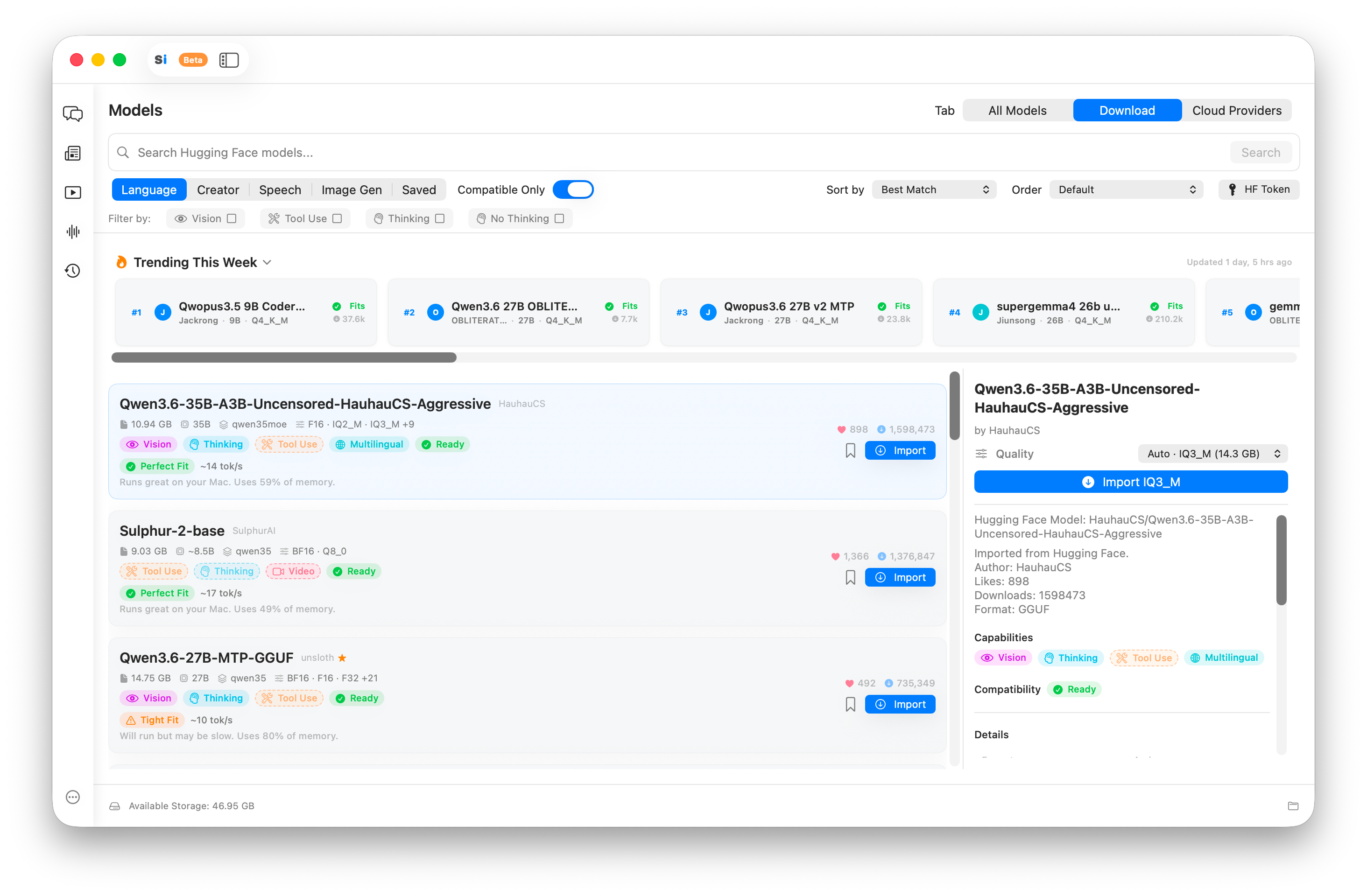Viewport: 1367px width, 896px height.
Task: Toggle the sidebar panel icon in title bar
Action: 229,60
